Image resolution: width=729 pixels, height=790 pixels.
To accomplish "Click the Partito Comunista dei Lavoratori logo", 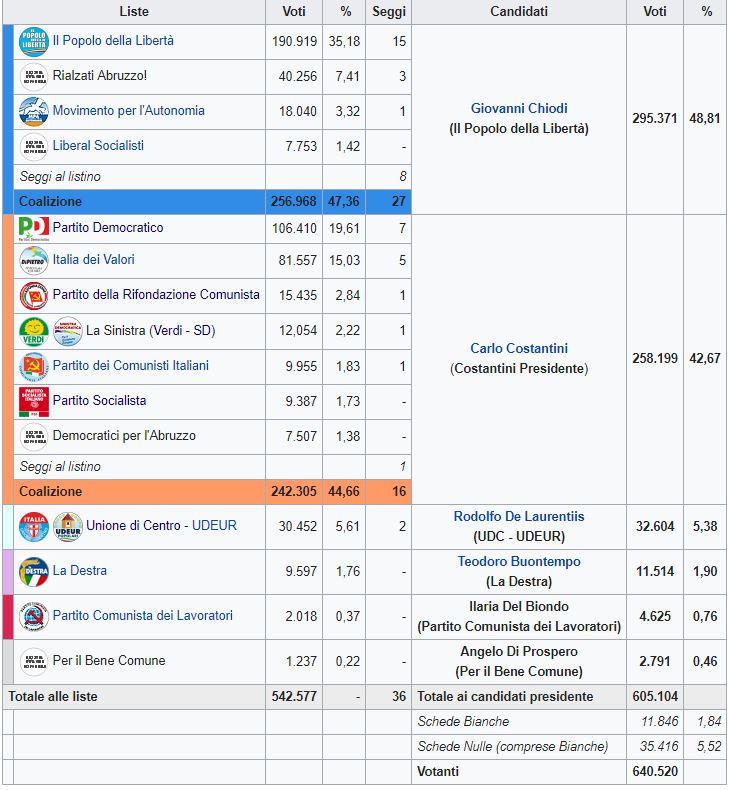I will 34,616.
